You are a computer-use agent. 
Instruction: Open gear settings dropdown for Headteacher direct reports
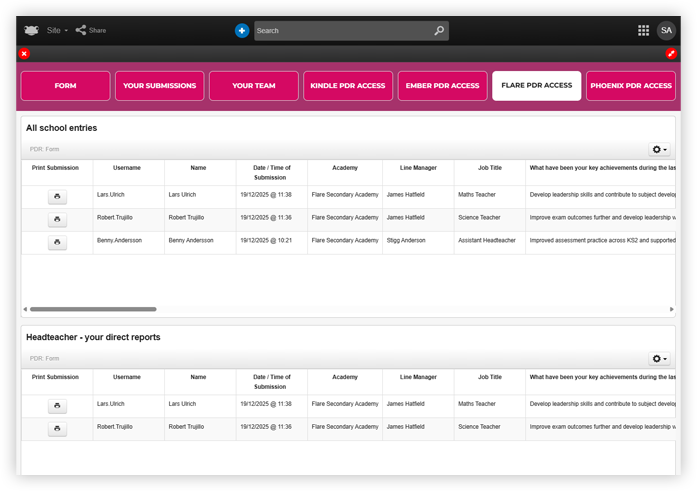pos(659,358)
